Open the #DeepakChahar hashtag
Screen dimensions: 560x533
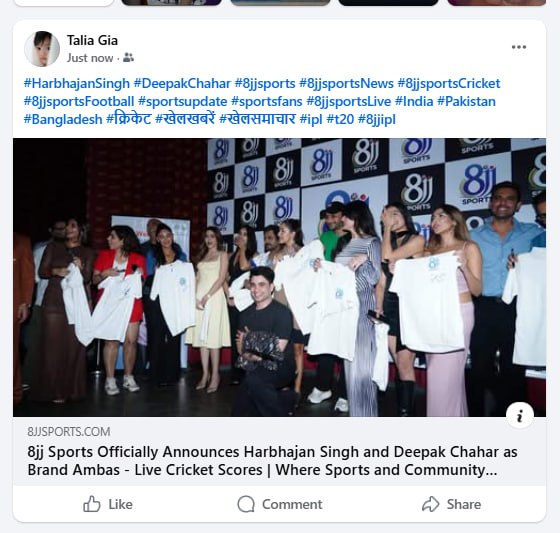click(x=182, y=84)
